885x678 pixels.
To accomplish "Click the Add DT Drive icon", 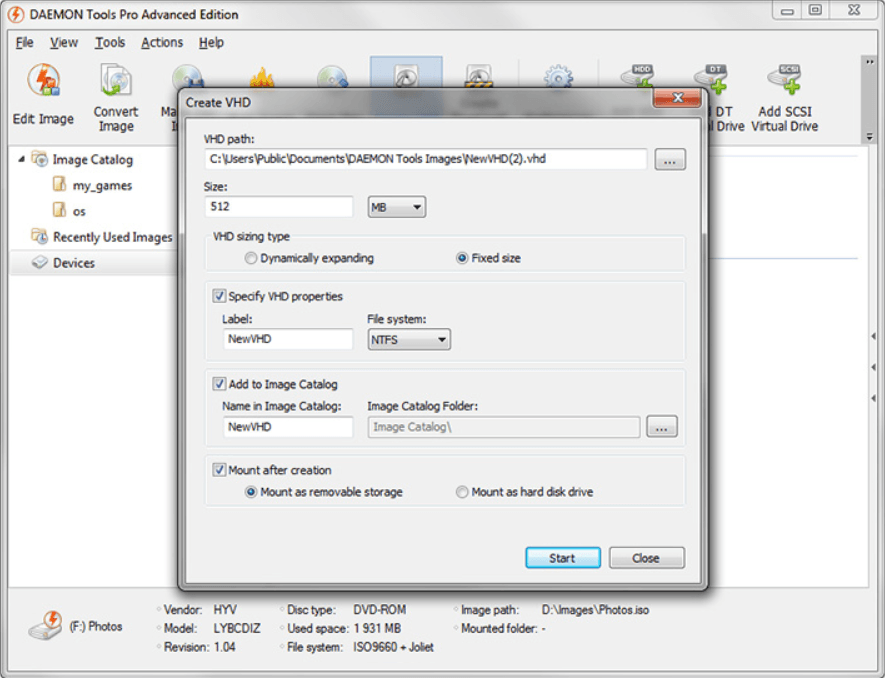I will coord(711,79).
